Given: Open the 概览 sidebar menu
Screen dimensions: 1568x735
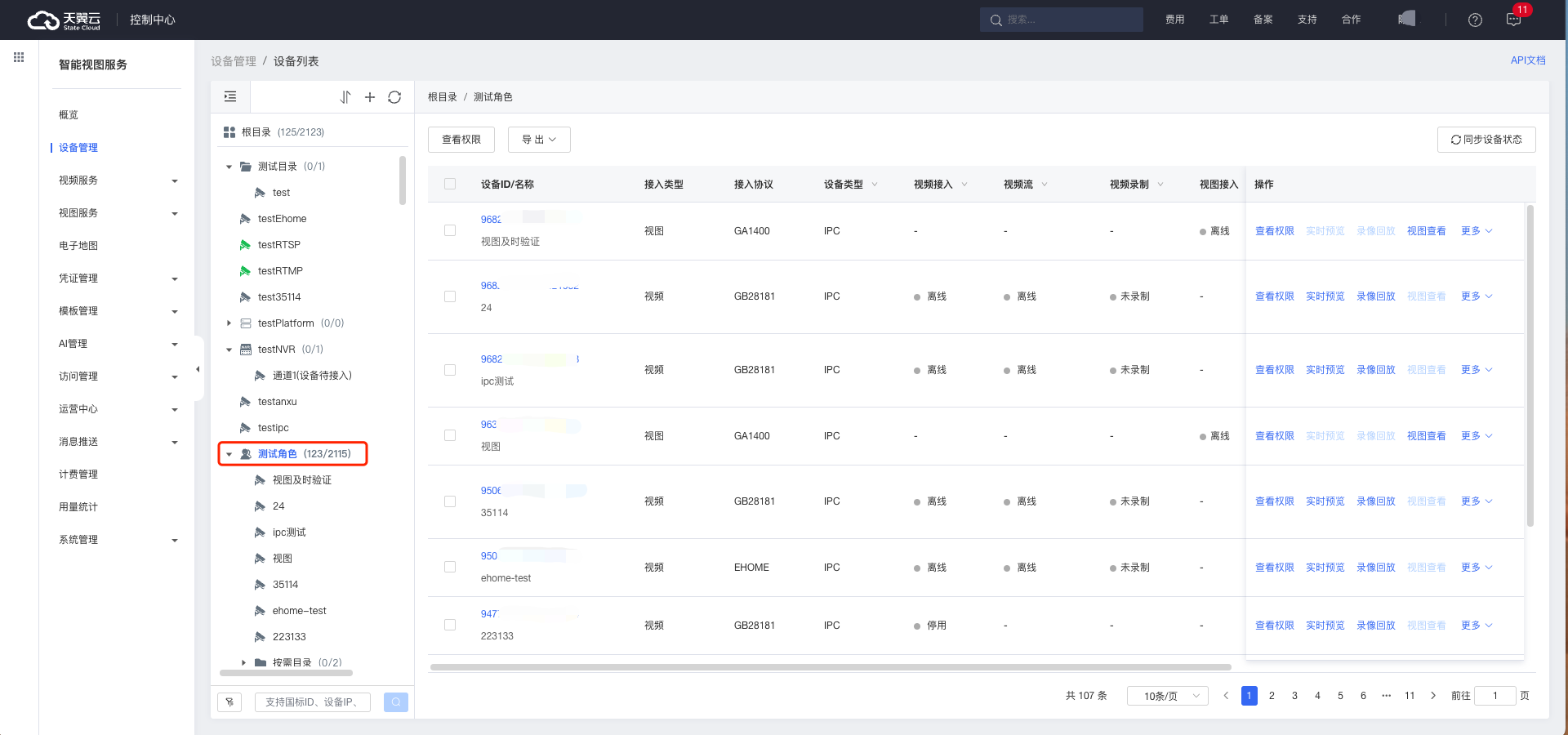Looking at the screenshot, I should click(x=69, y=115).
